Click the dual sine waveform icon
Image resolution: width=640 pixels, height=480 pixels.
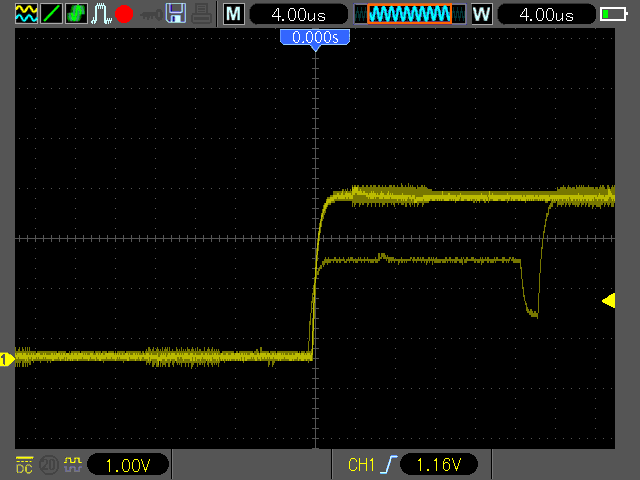tap(26, 13)
